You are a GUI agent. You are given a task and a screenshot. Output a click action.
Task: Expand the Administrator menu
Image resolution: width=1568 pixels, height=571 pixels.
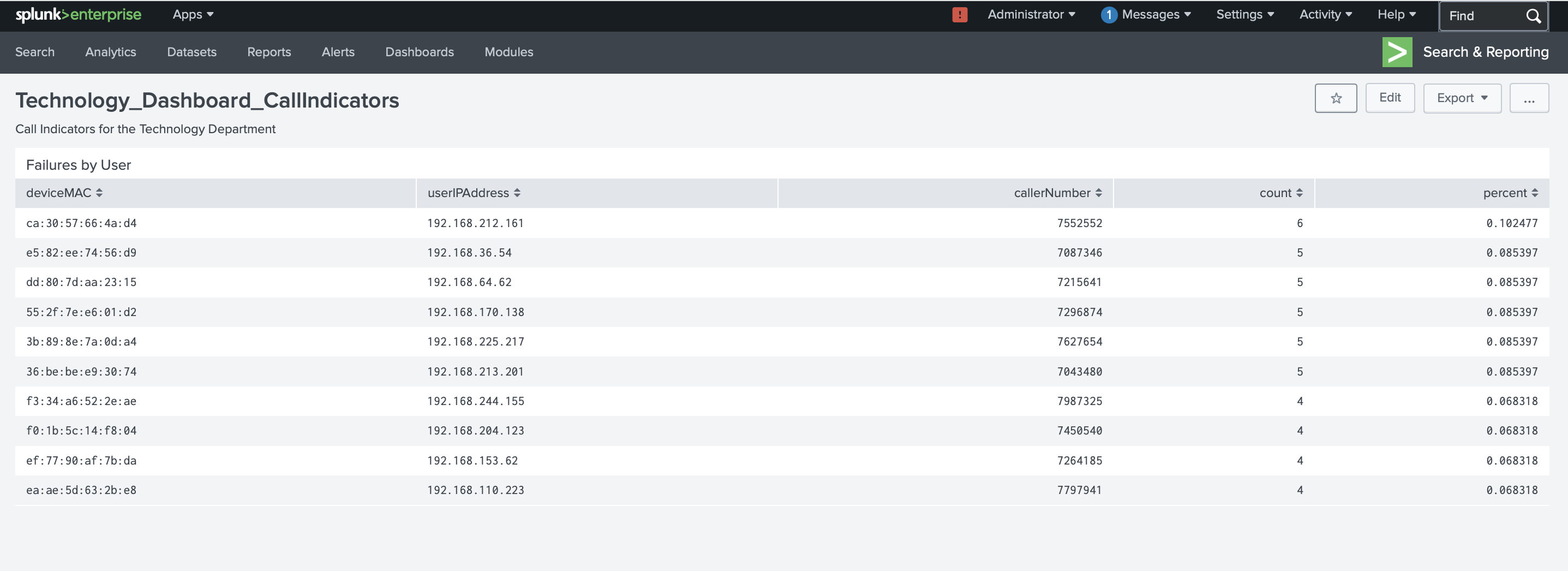point(1031,15)
